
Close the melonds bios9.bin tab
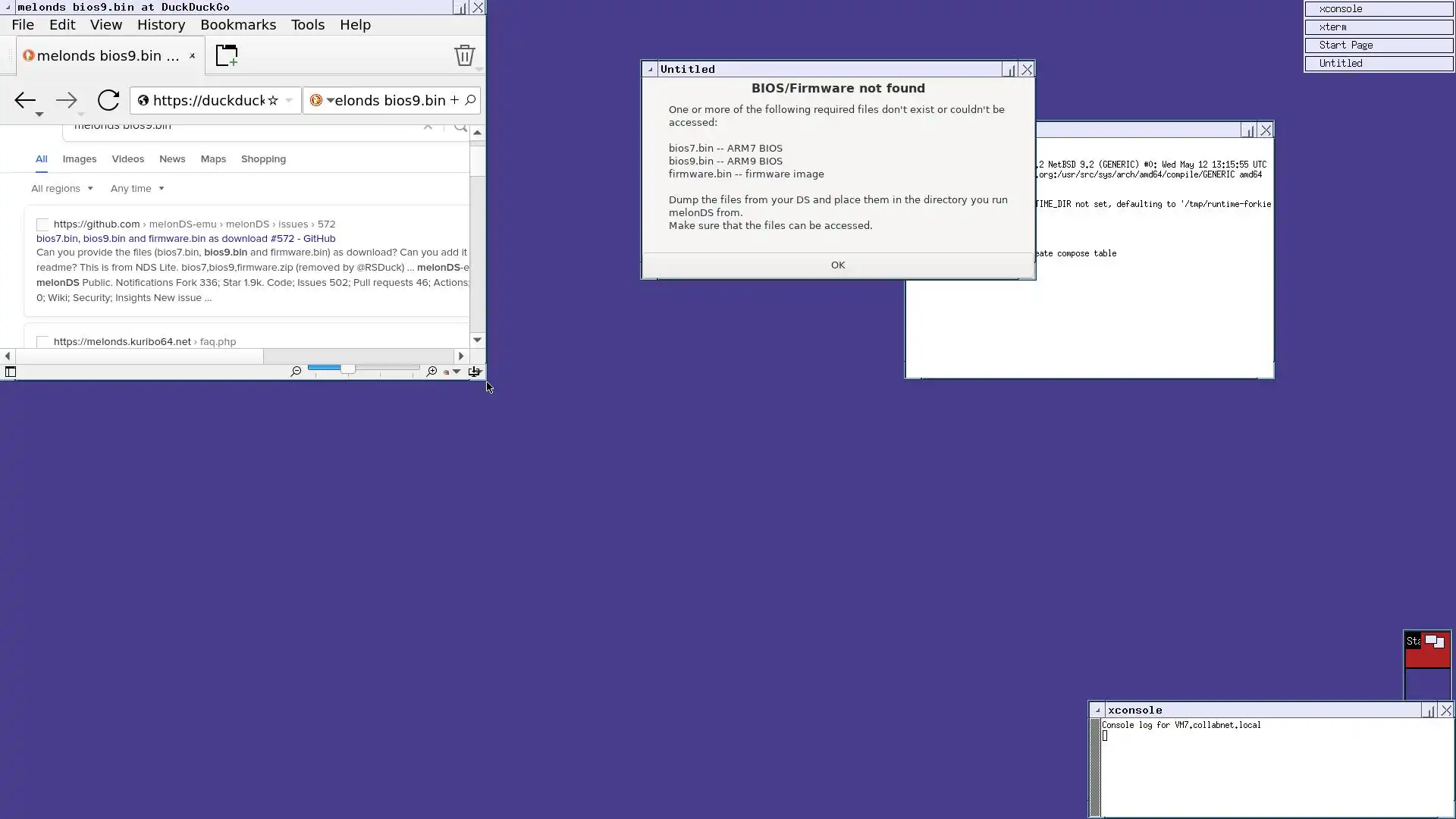[192, 55]
